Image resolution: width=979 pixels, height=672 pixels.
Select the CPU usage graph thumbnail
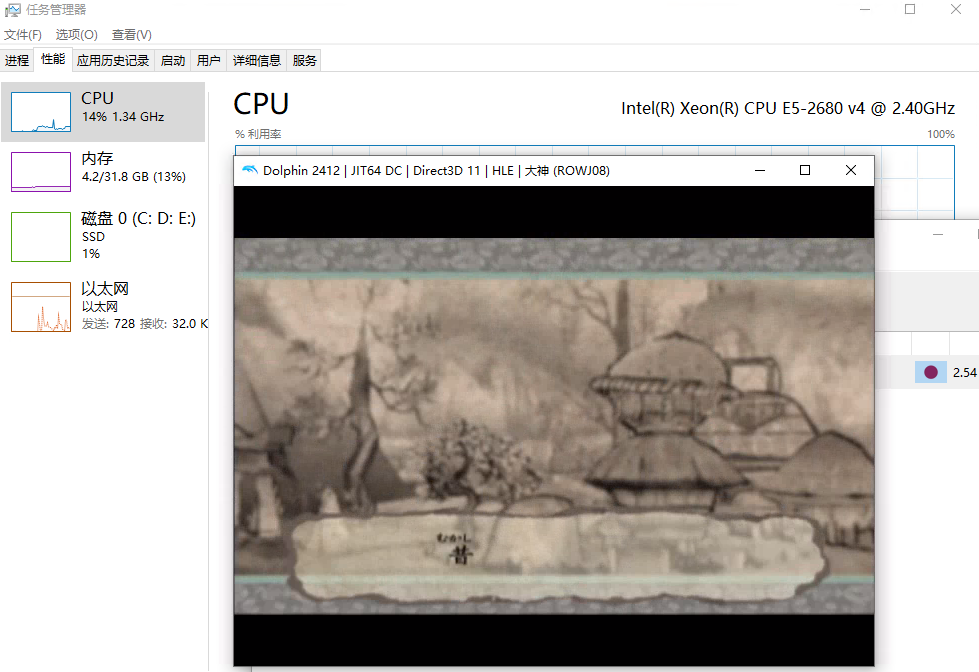pos(41,112)
